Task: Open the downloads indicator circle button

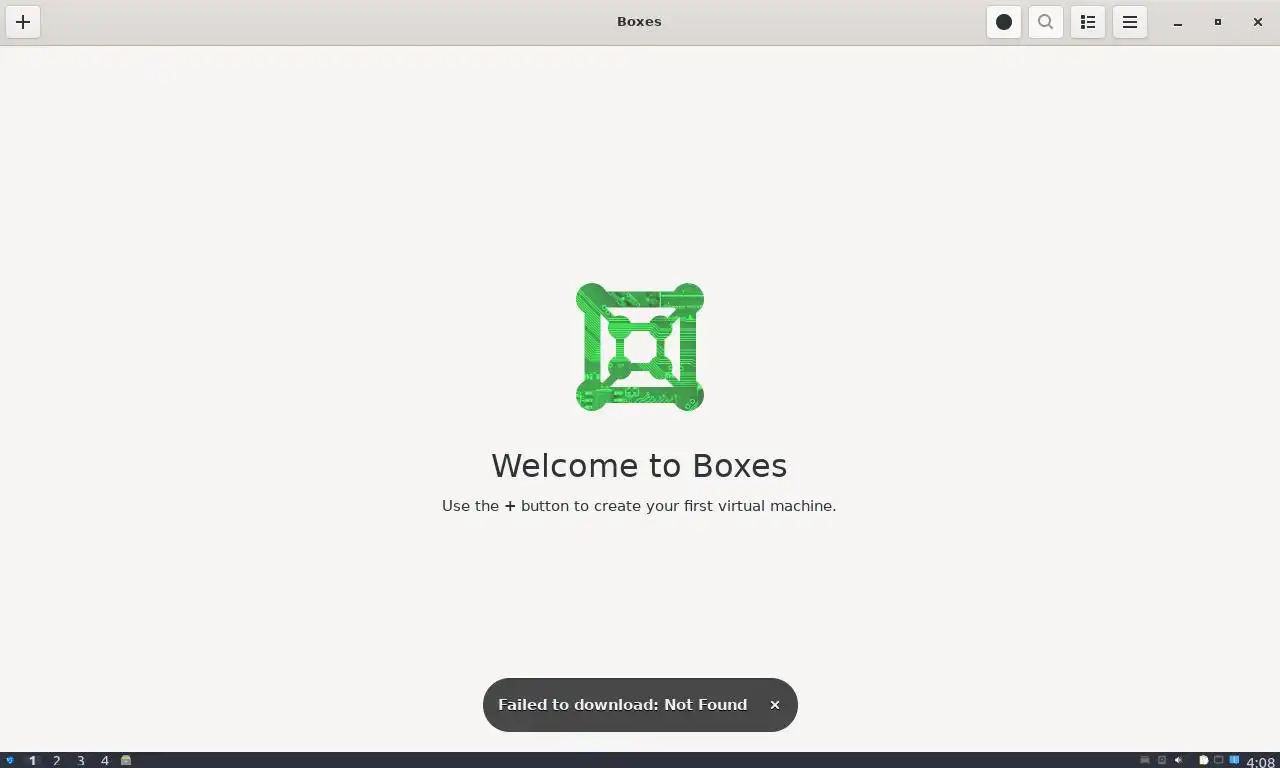Action: pos(1004,22)
